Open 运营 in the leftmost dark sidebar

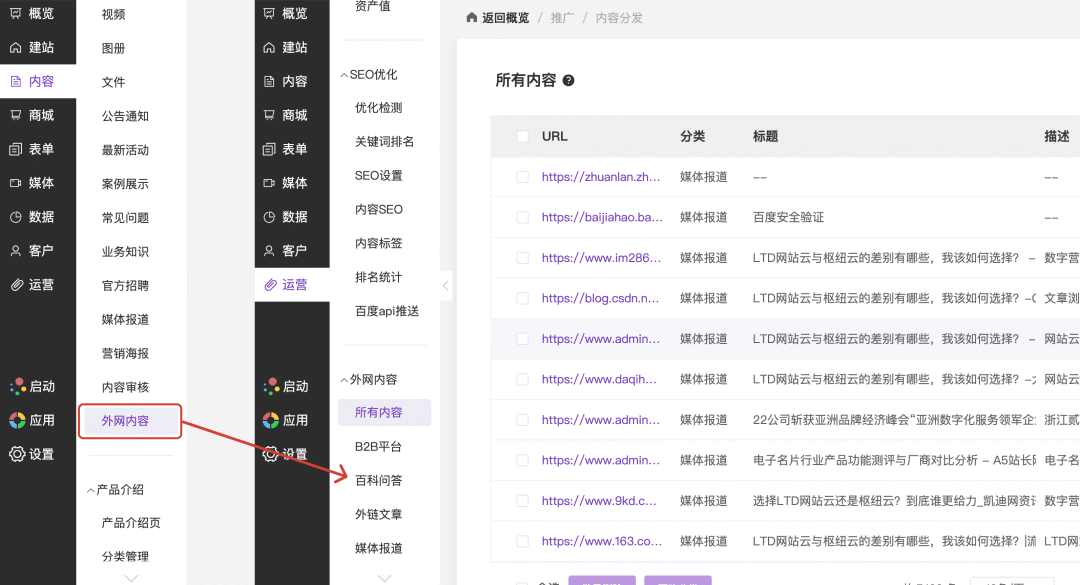32,285
